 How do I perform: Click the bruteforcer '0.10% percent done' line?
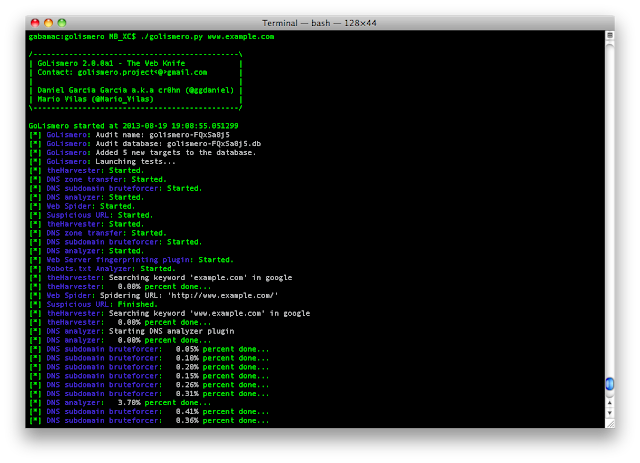149,358
